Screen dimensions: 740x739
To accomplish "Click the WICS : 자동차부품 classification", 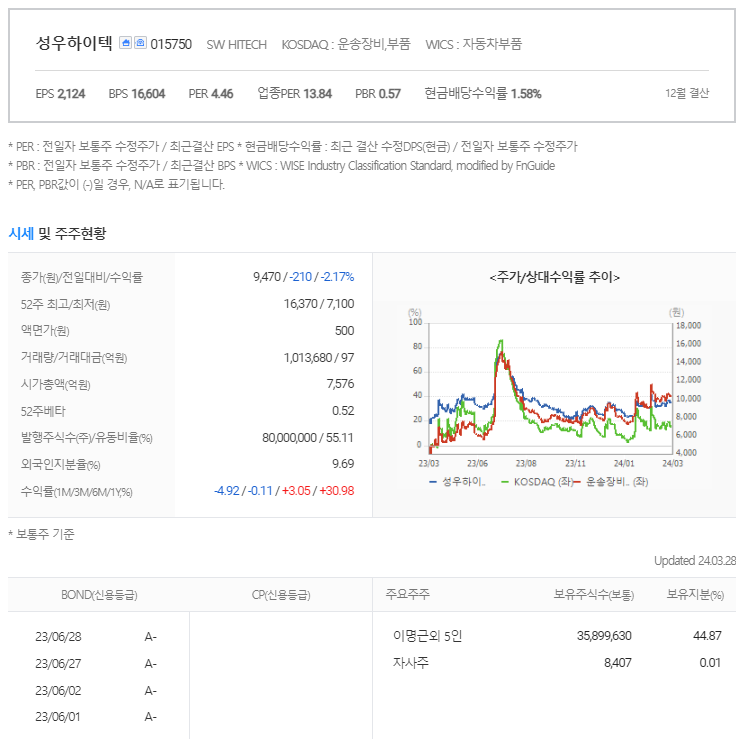I will [x=473, y=44].
